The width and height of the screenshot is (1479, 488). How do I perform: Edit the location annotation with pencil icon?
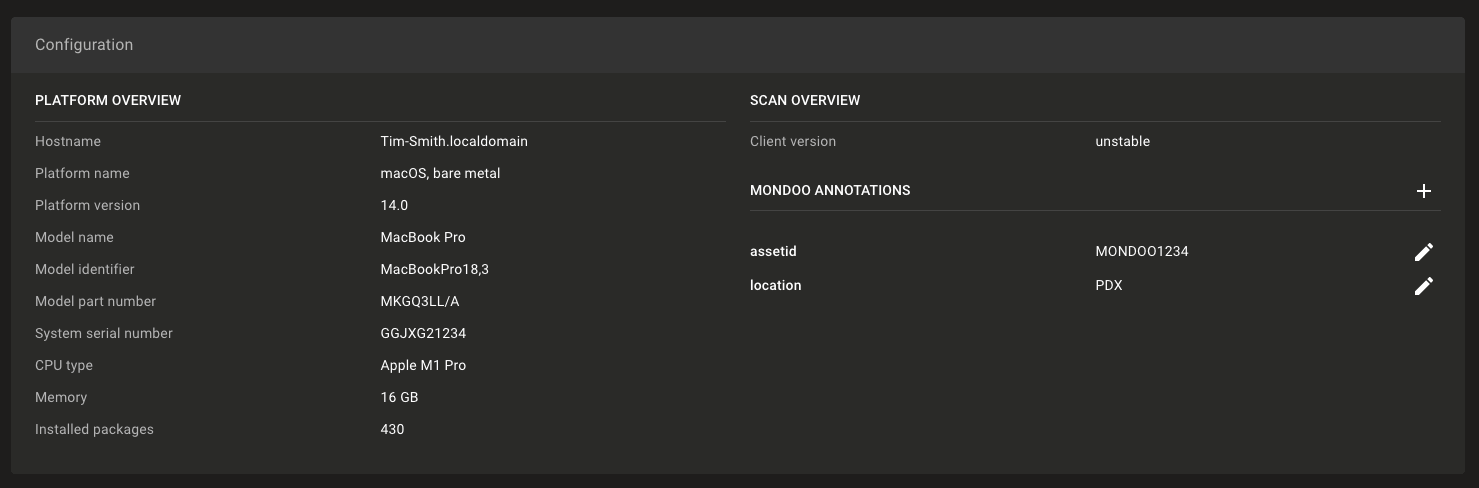tap(1424, 286)
